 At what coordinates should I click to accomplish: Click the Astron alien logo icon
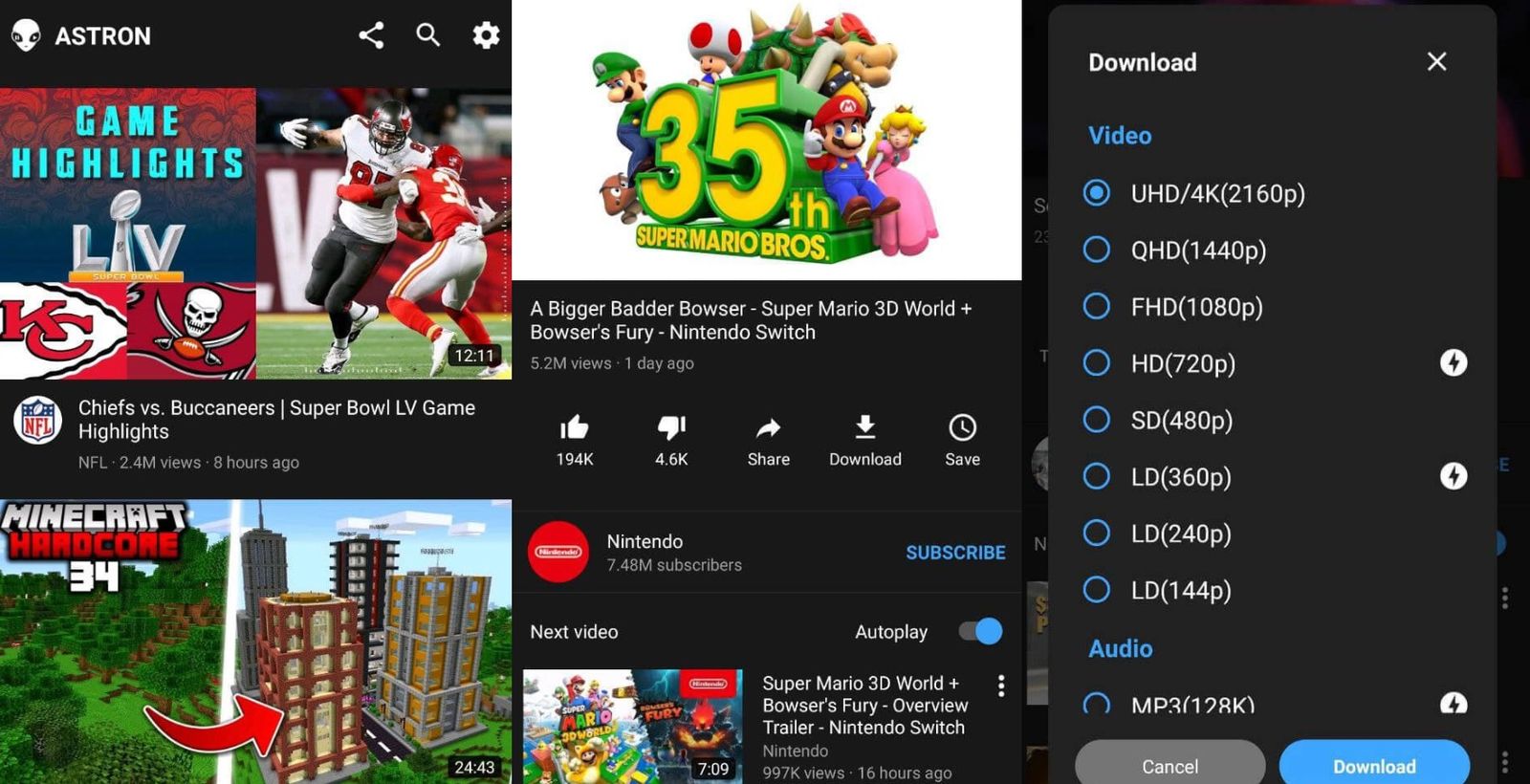point(26,36)
